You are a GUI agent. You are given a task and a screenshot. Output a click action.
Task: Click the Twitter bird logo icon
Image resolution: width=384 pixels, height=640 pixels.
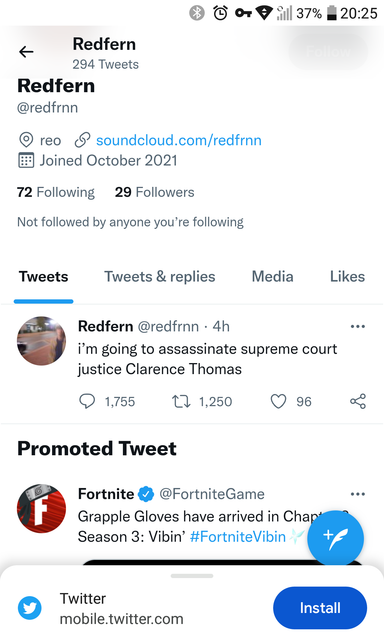30,608
